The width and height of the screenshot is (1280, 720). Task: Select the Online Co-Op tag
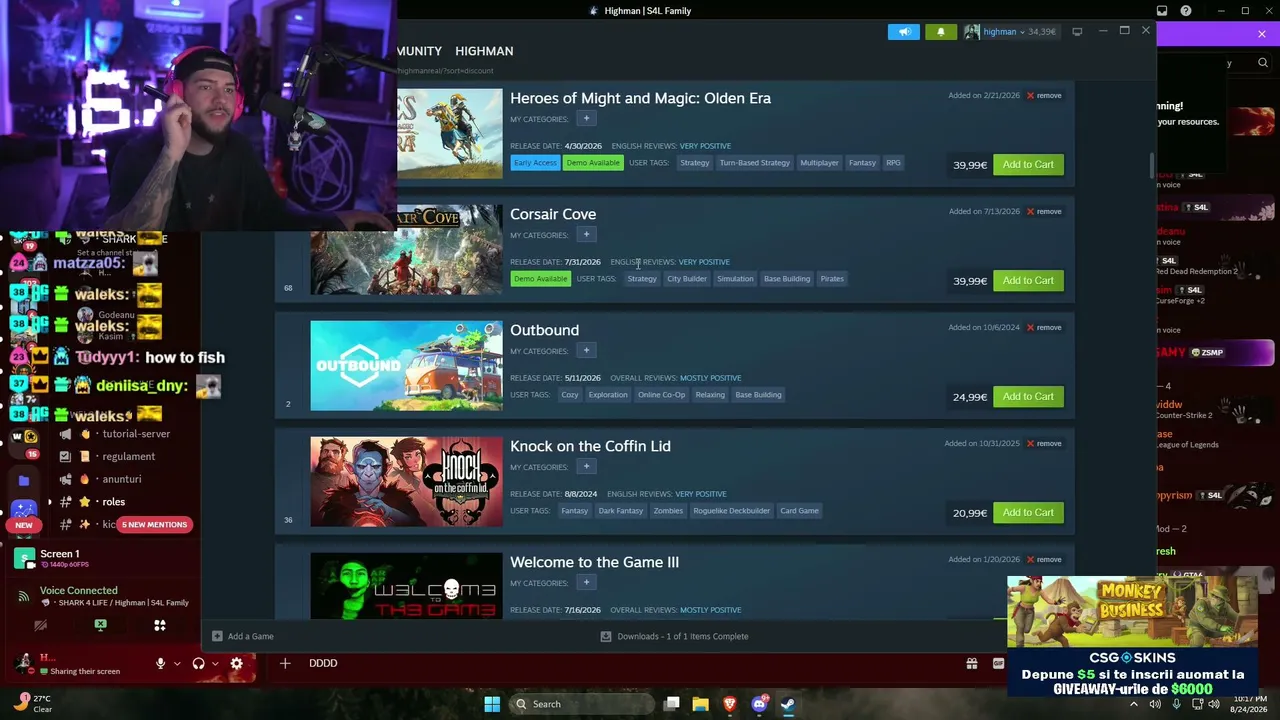click(661, 395)
